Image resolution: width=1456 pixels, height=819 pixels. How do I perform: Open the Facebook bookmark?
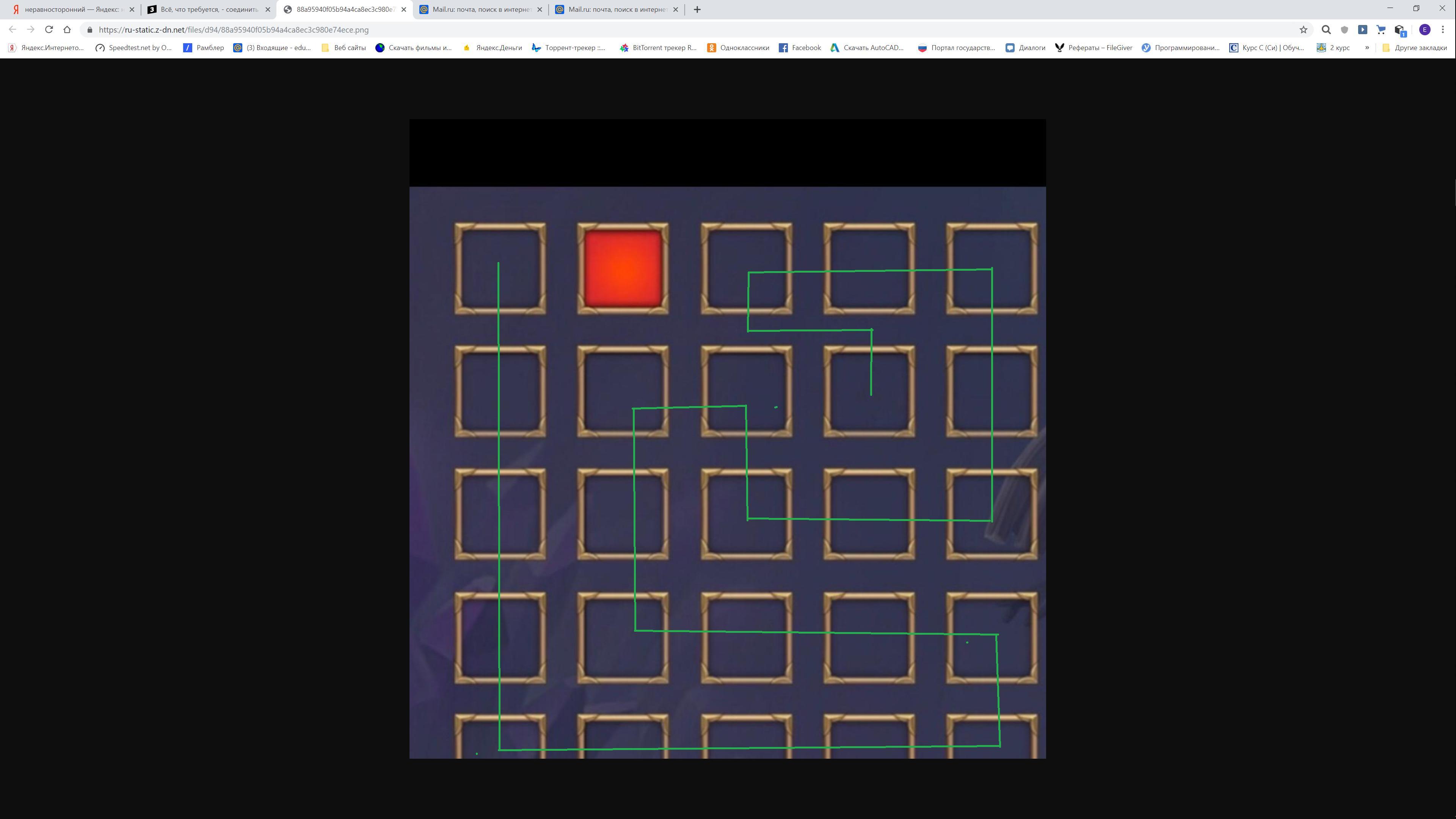800,48
